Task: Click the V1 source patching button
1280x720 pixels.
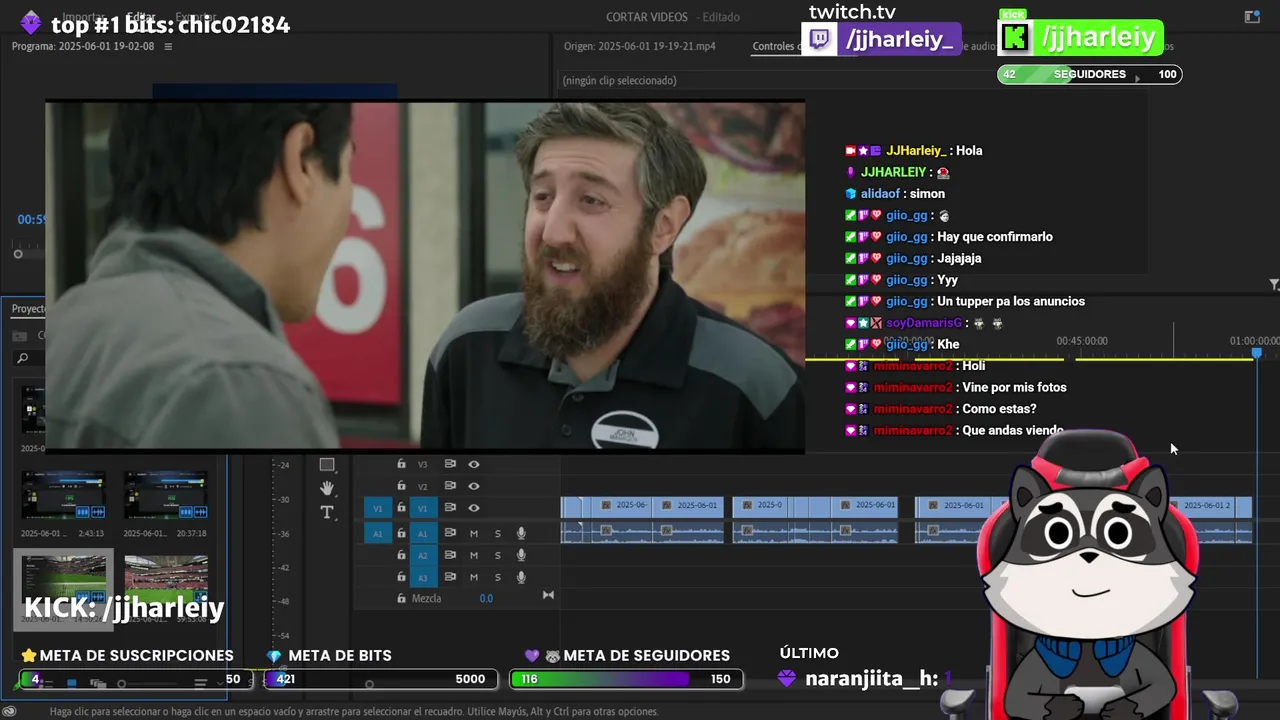Action: 377,508
